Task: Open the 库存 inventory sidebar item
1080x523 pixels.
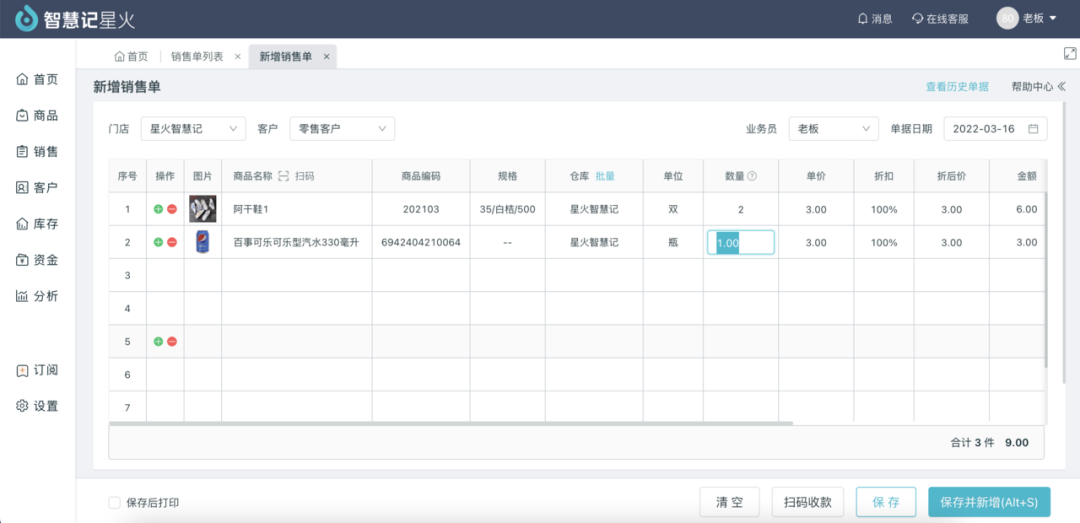Action: click(x=37, y=224)
